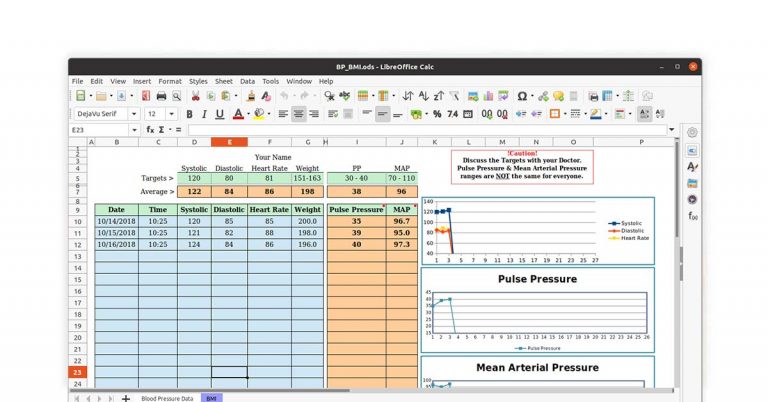Image resolution: width=768 pixels, height=402 pixels.
Task: Toggle Align Top vertical alignment
Action: point(367,114)
